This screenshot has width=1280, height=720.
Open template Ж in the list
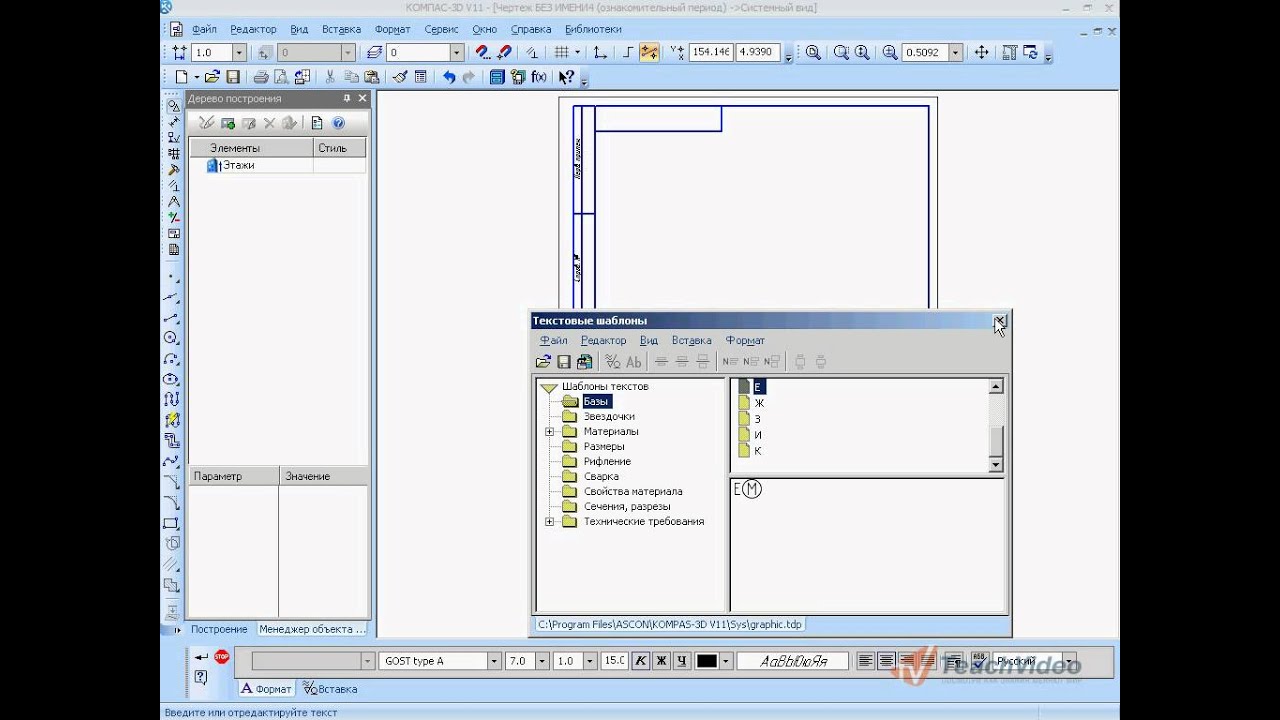pos(759,403)
